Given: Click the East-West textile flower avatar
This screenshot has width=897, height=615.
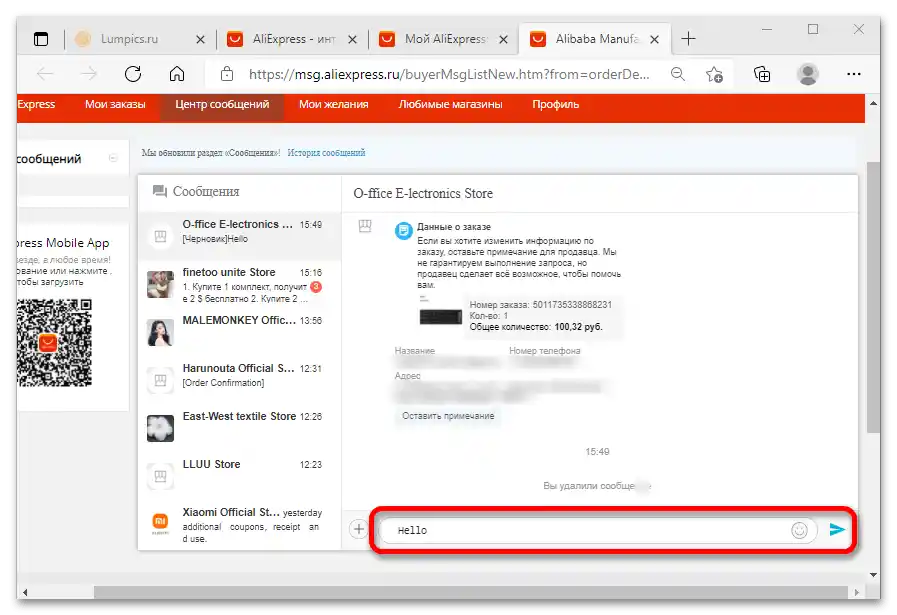Looking at the screenshot, I should coord(160,428).
